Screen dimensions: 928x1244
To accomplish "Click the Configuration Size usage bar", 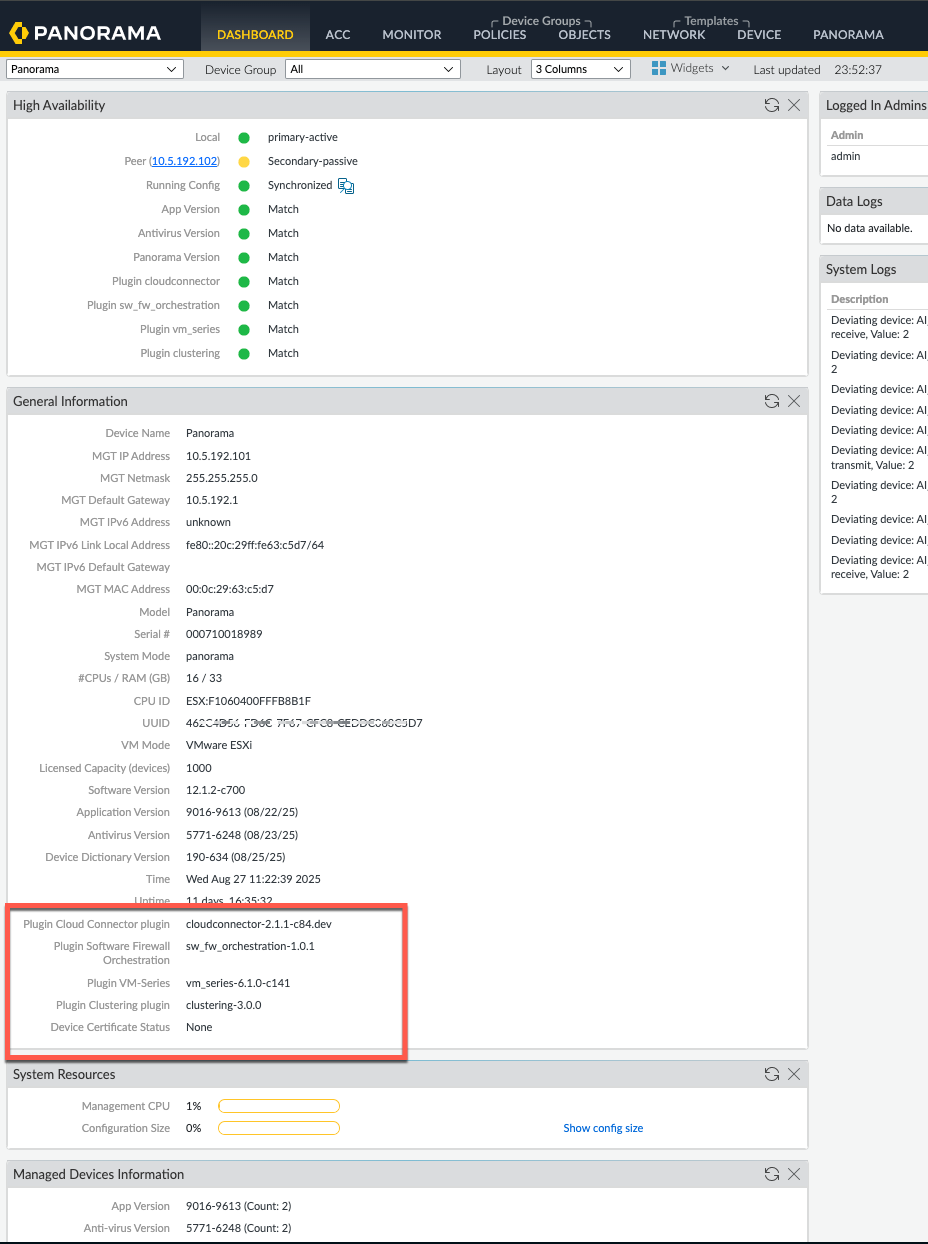I will pyautogui.click(x=279, y=1128).
